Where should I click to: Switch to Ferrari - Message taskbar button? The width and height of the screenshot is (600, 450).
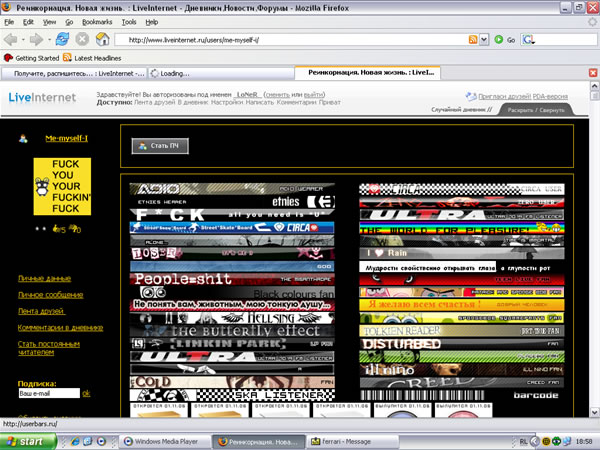[352, 442]
